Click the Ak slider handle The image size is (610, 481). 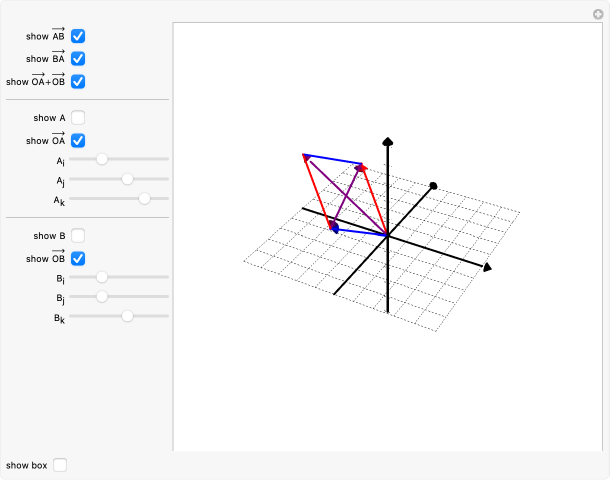[144, 199]
